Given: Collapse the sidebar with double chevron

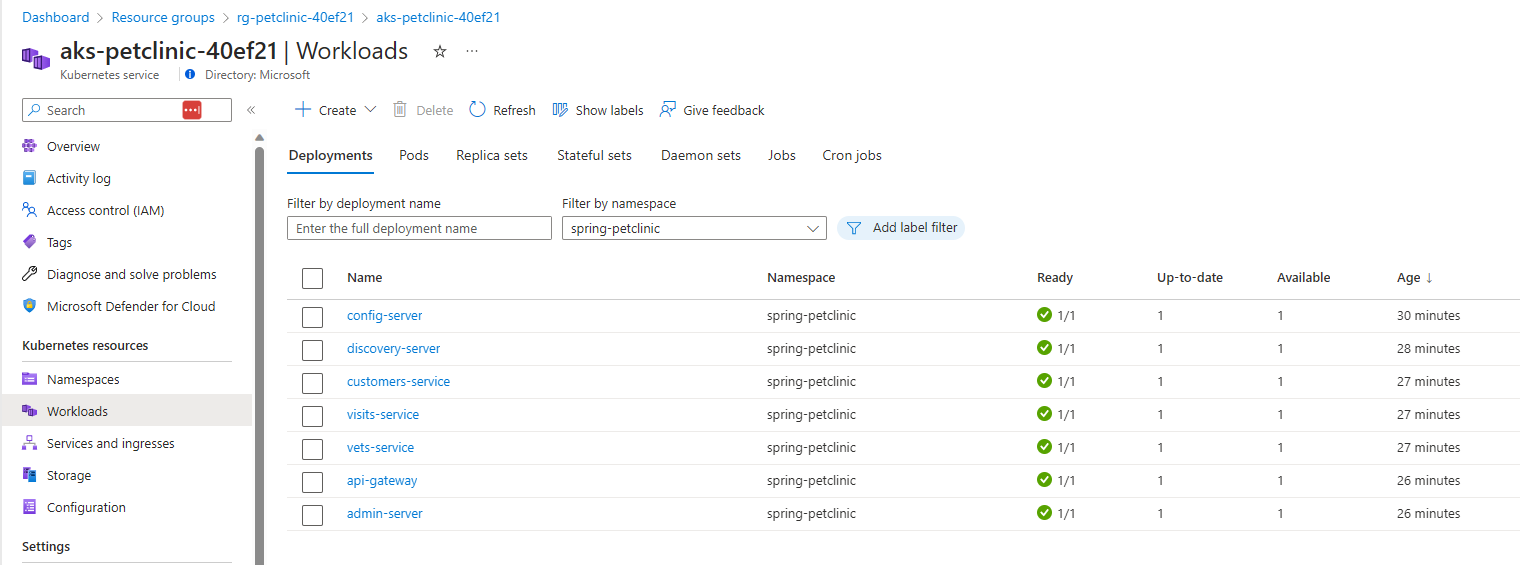Looking at the screenshot, I should [251, 110].
